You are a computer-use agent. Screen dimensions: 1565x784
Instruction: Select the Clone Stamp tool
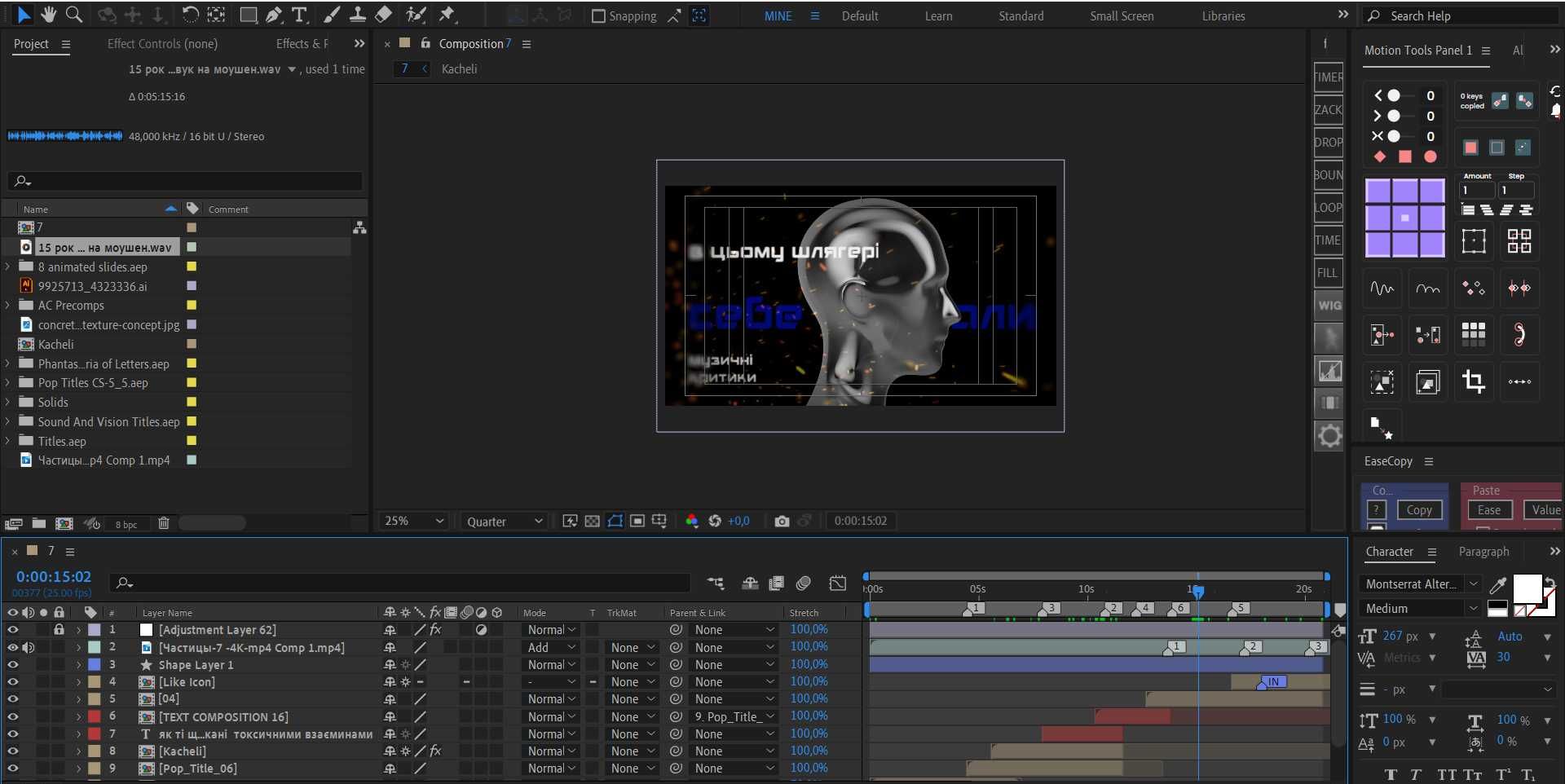click(357, 15)
